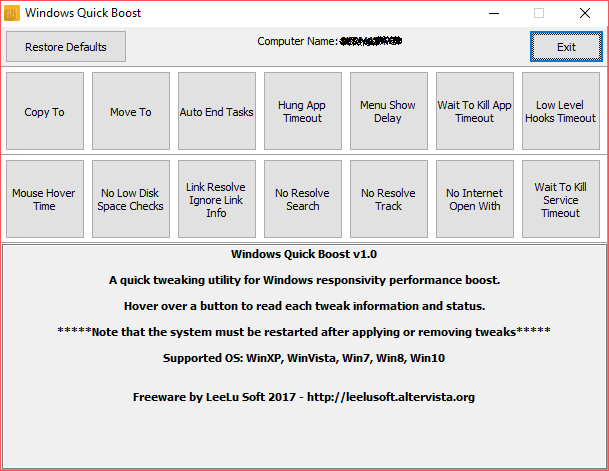This screenshot has height=471, width=609.
Task: Apply the Low Level Hooks Timeout tweak
Action: tap(560, 112)
